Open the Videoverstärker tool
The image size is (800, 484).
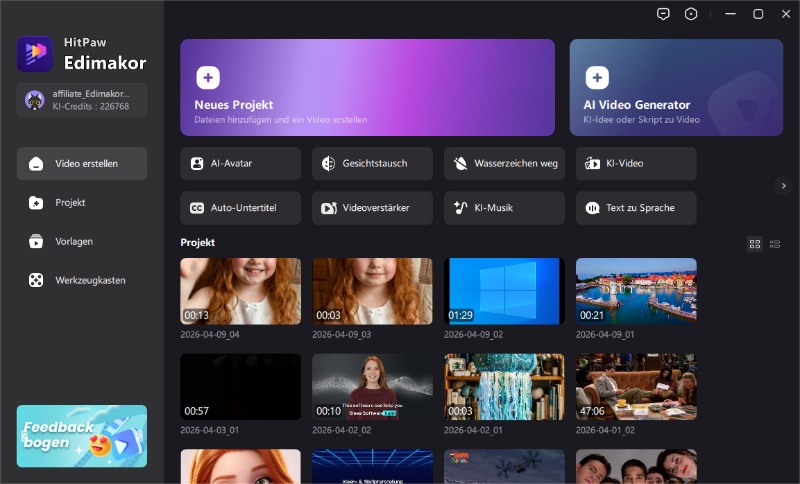(372, 208)
